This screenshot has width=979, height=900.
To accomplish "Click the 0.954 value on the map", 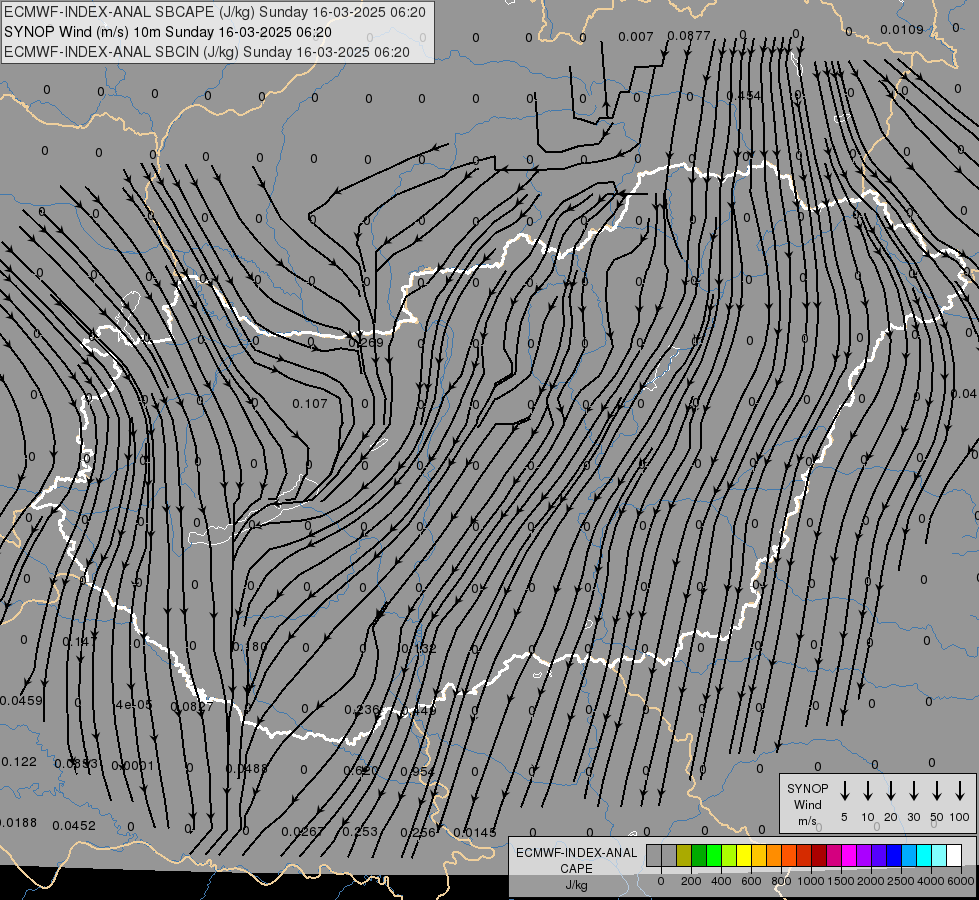I will [417, 771].
